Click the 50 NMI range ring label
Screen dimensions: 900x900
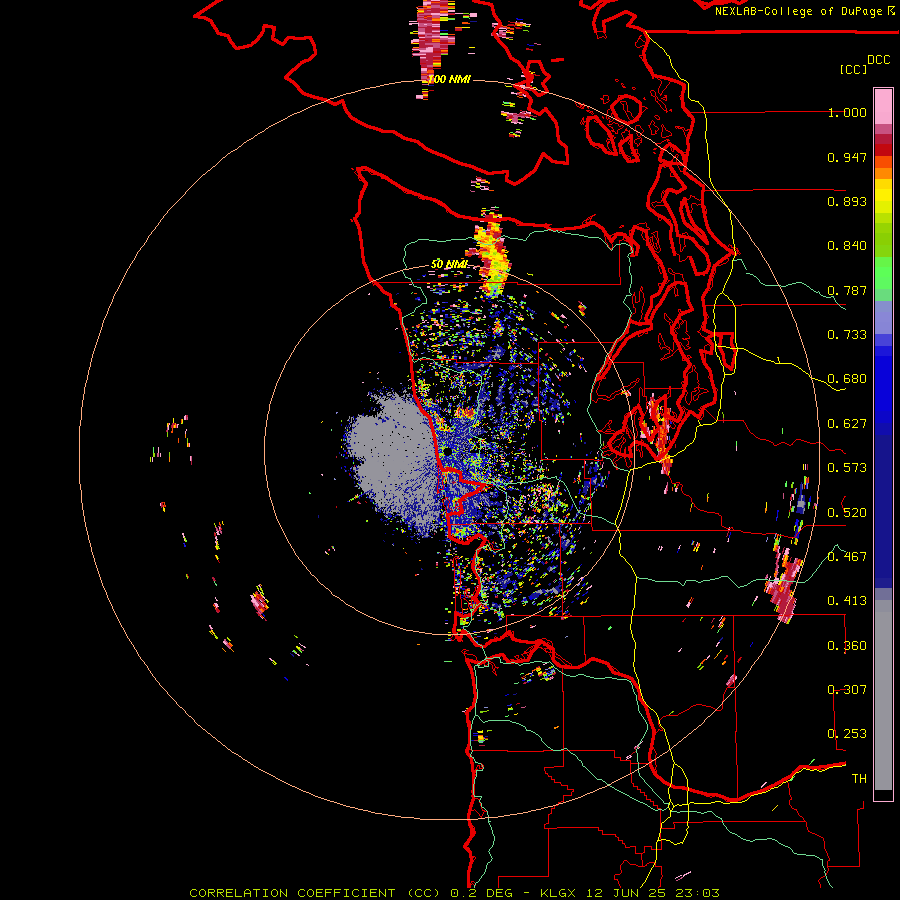(449, 264)
